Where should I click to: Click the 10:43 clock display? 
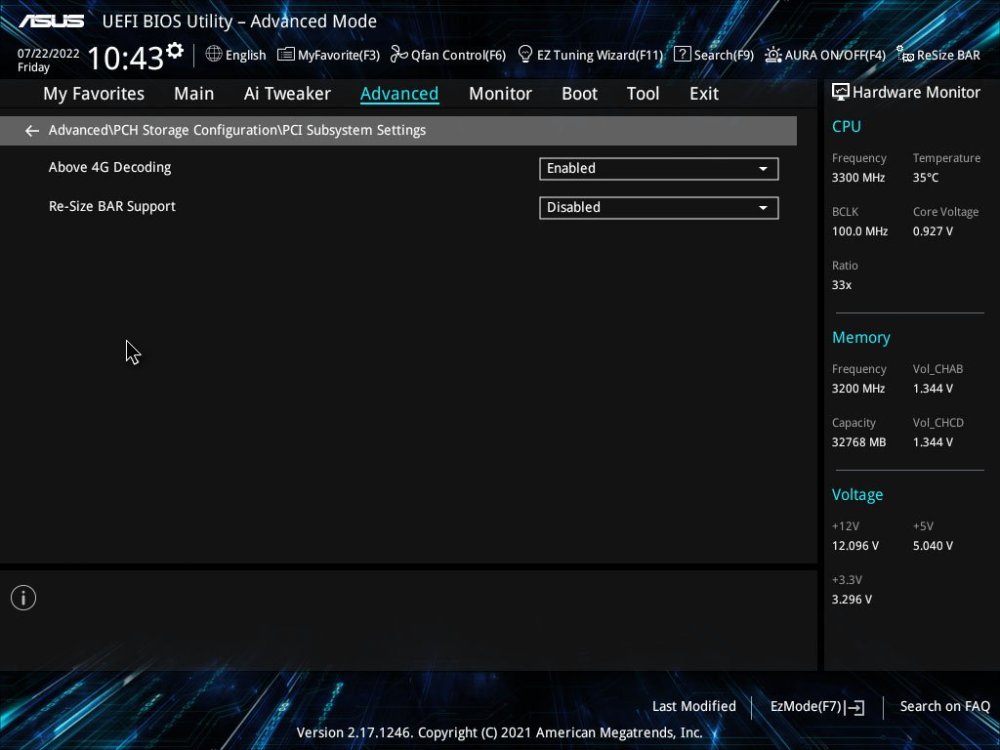pyautogui.click(x=126, y=59)
